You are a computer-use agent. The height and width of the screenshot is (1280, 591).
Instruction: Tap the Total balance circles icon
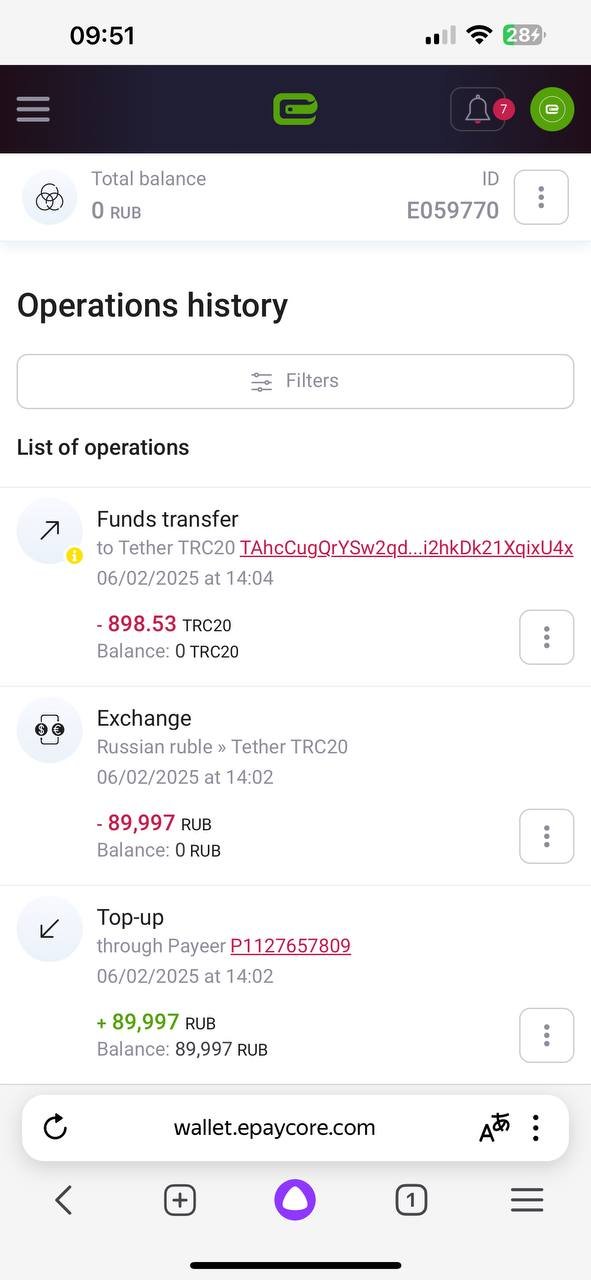click(x=50, y=197)
